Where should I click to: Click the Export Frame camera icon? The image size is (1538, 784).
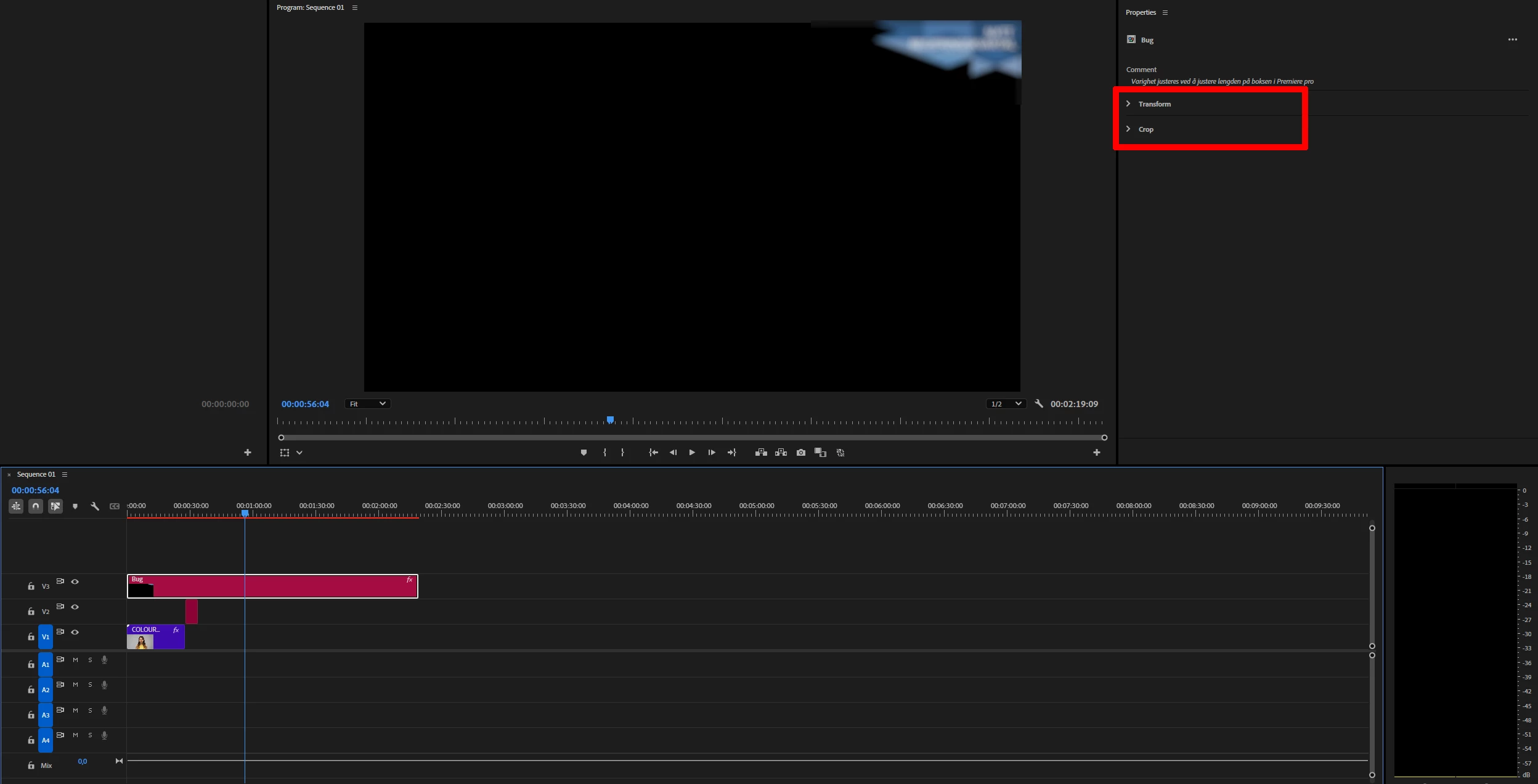(x=800, y=453)
